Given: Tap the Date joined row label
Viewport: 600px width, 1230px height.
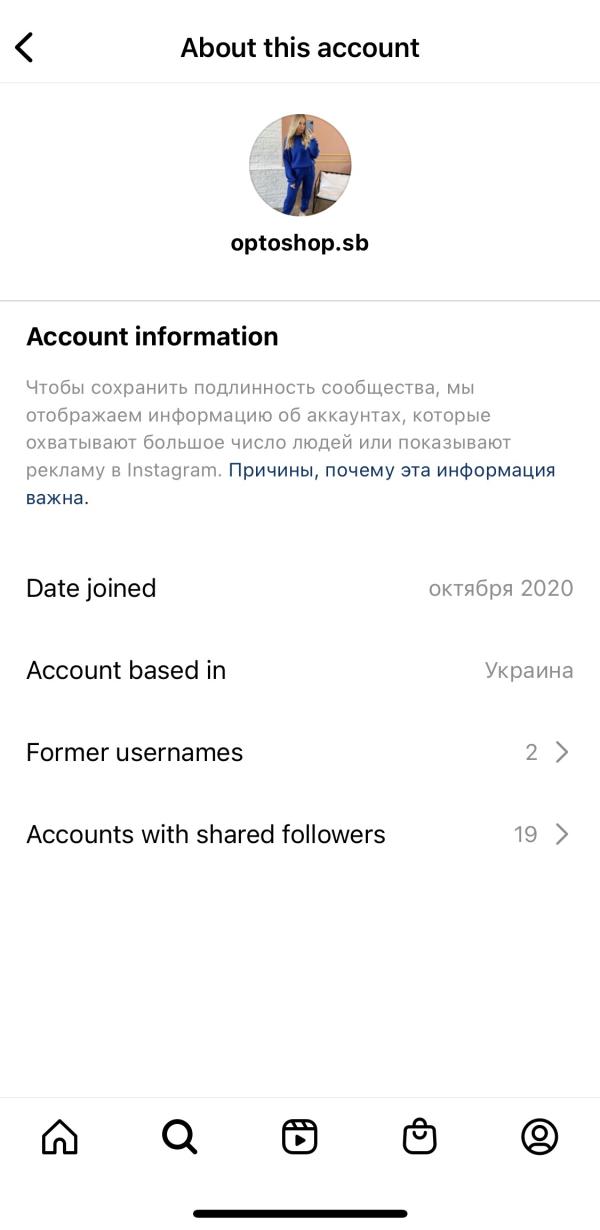Looking at the screenshot, I should pos(91,588).
